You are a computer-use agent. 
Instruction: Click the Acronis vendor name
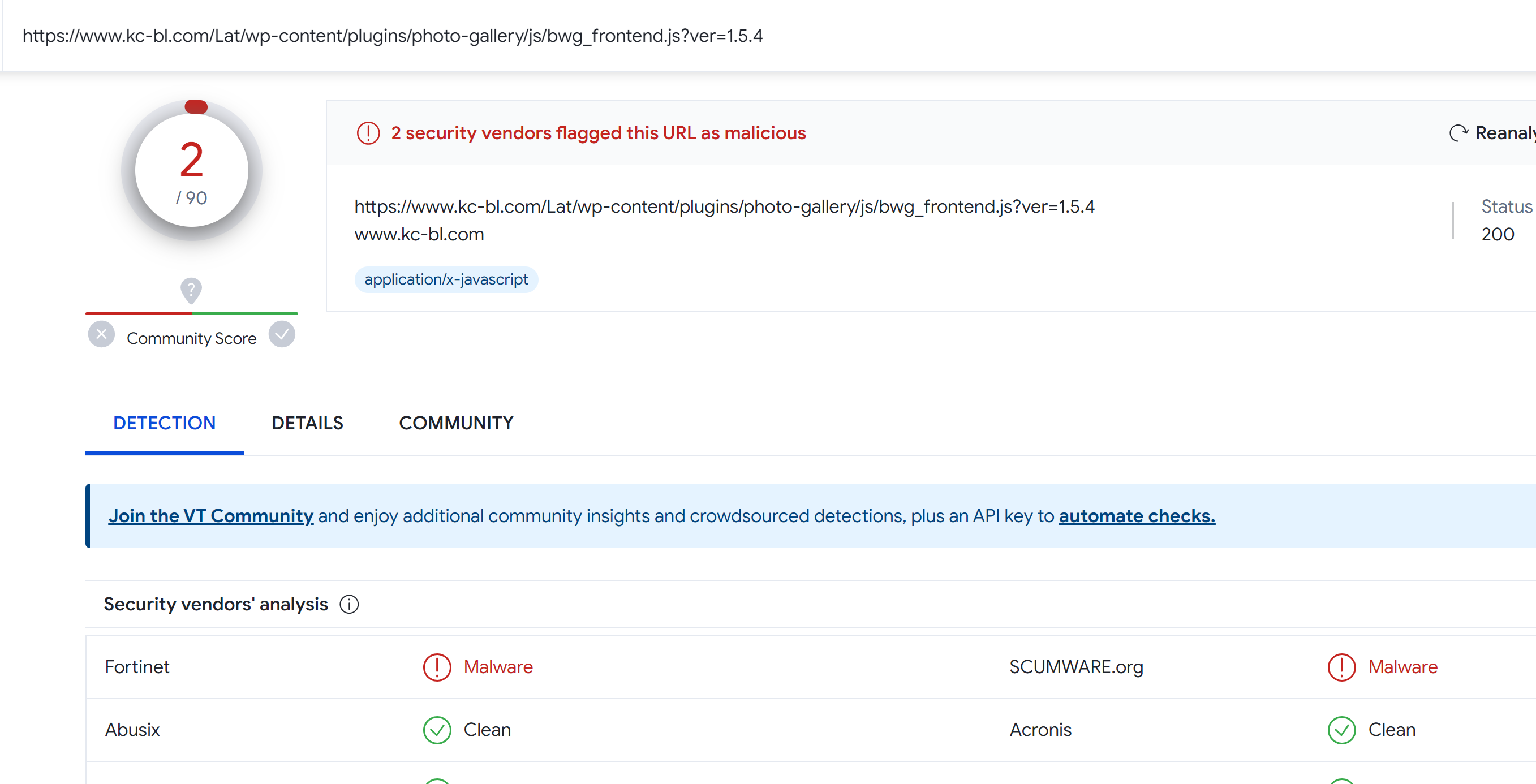pos(1040,730)
